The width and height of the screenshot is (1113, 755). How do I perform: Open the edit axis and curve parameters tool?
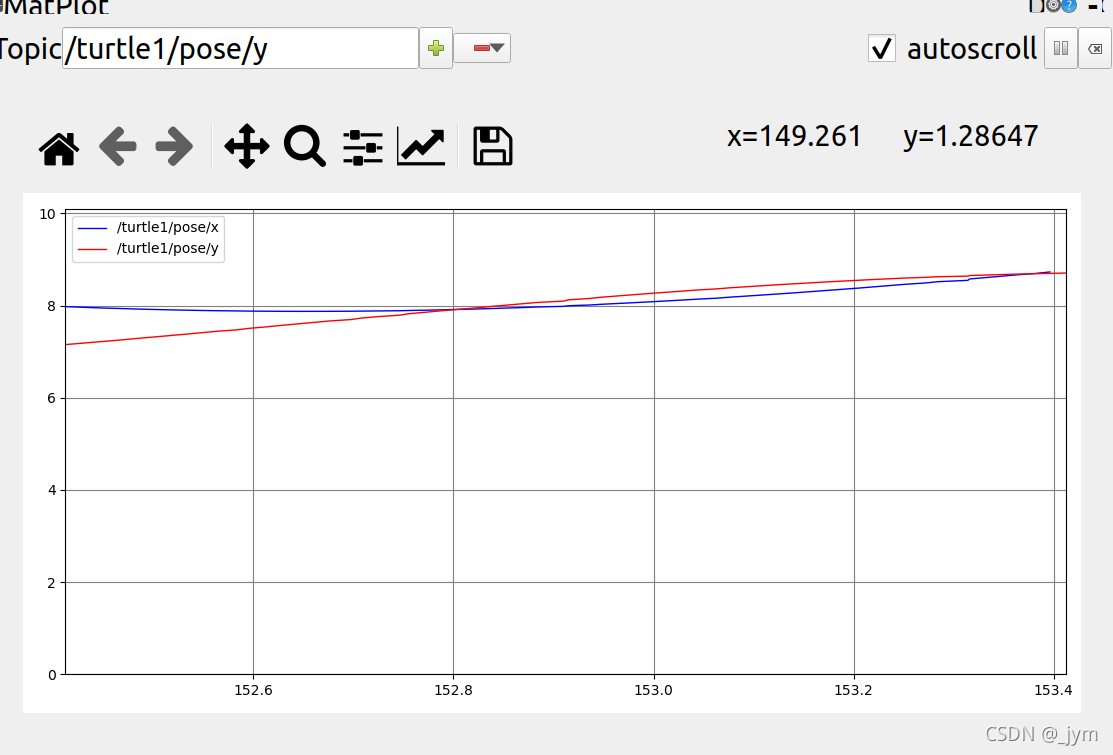click(421, 146)
